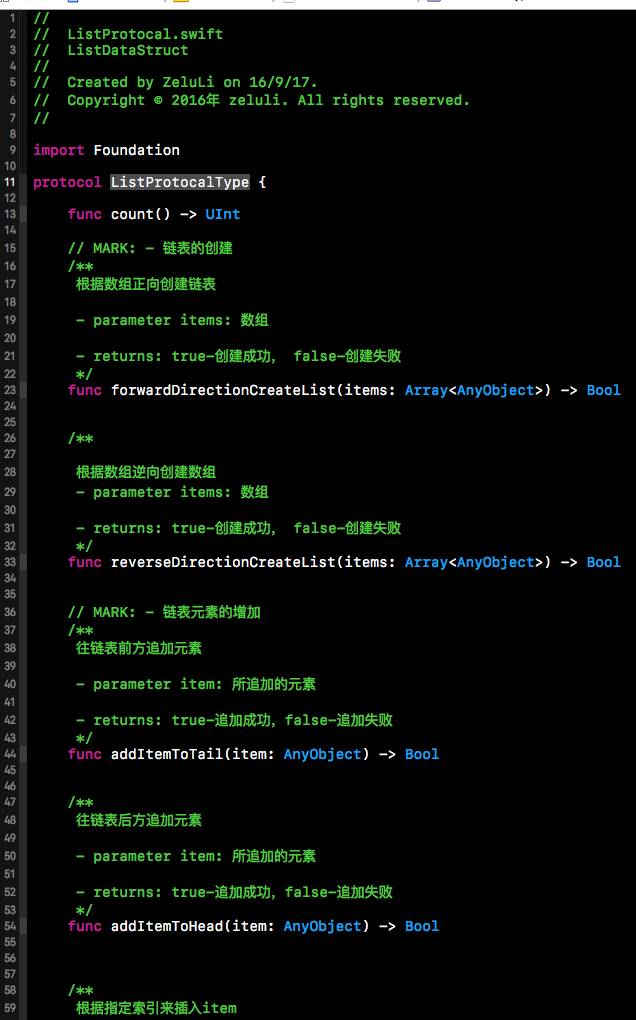Click reverseDirectionCreateList function name

point(223,562)
